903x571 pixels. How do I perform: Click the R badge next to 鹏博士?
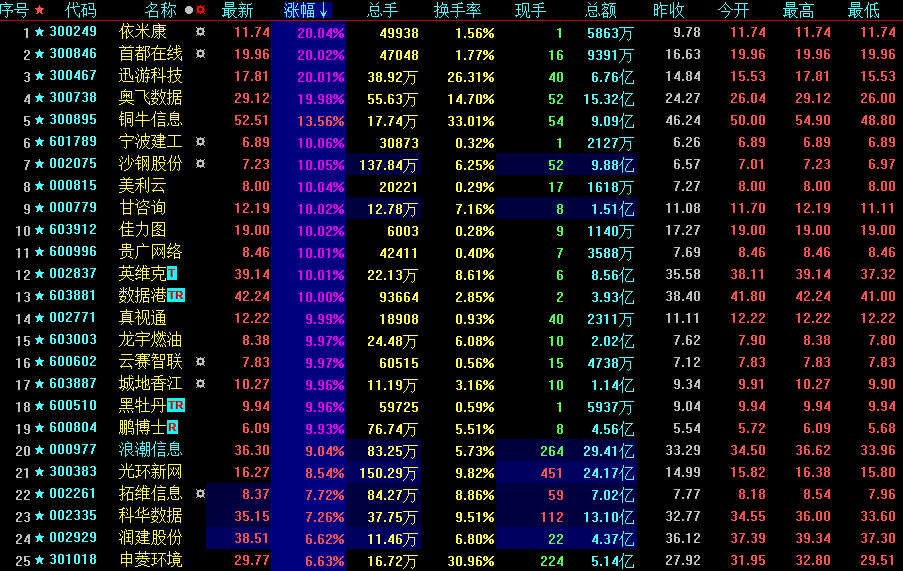coord(172,428)
